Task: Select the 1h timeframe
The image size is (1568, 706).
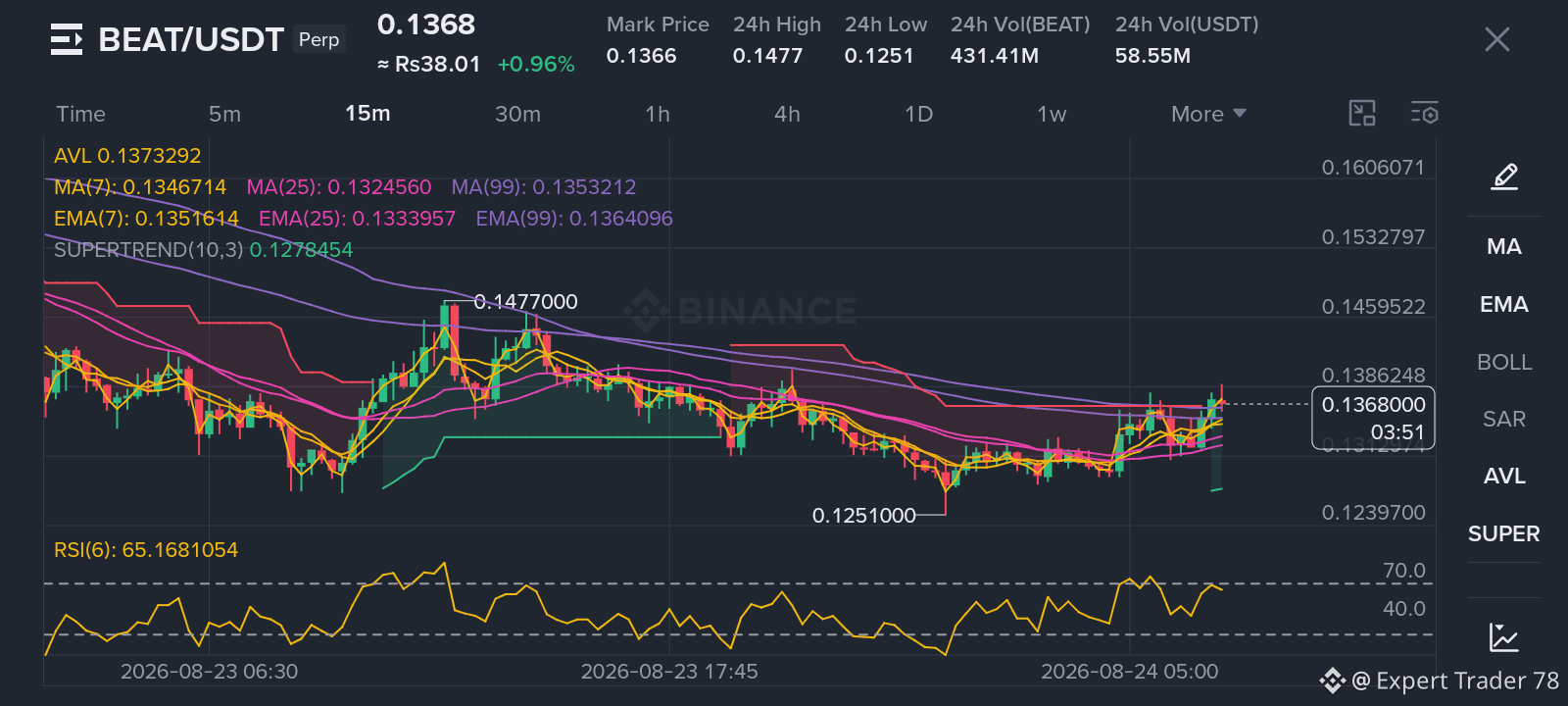Action: pos(658,114)
